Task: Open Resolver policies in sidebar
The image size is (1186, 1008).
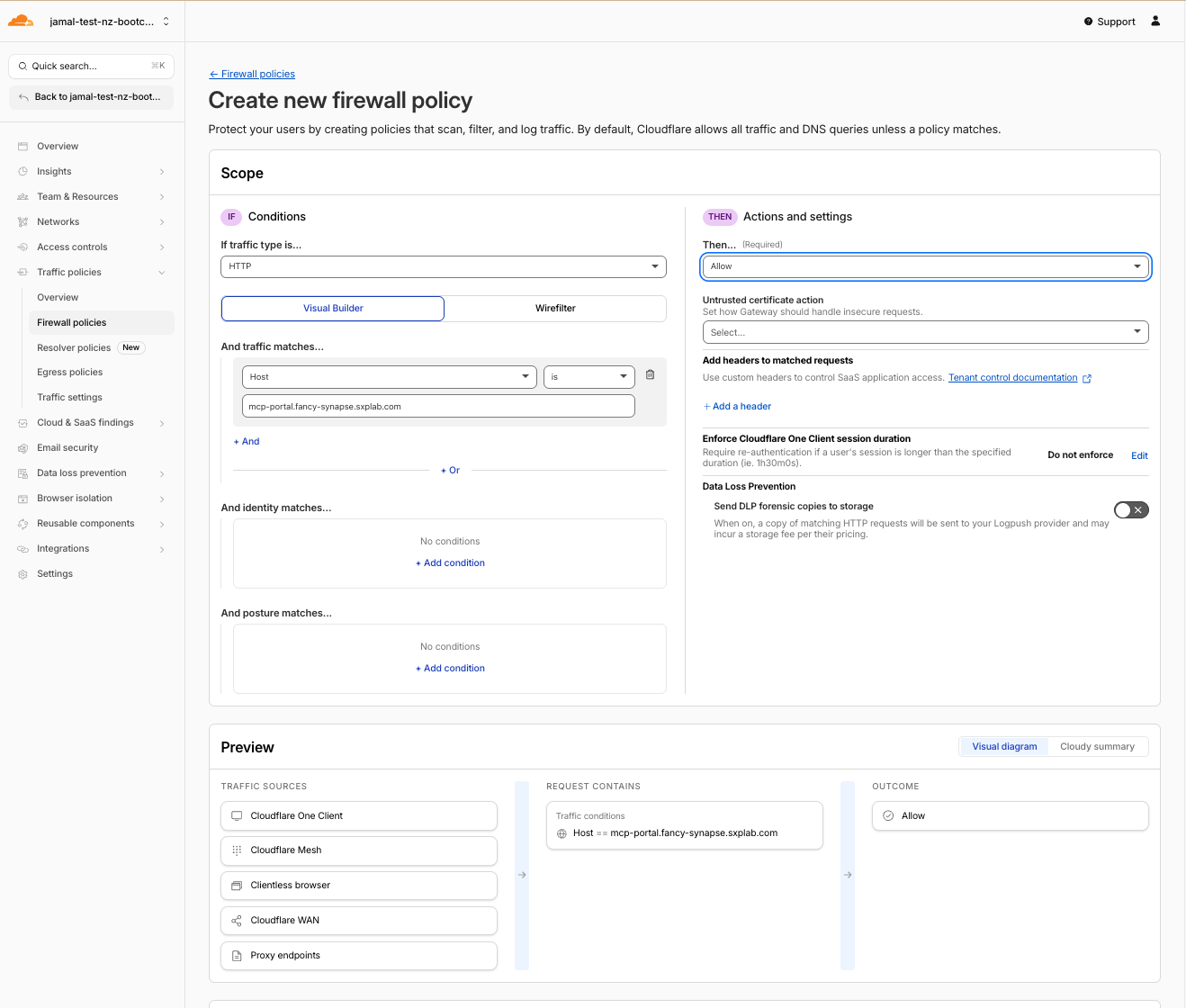Action: coord(74,347)
